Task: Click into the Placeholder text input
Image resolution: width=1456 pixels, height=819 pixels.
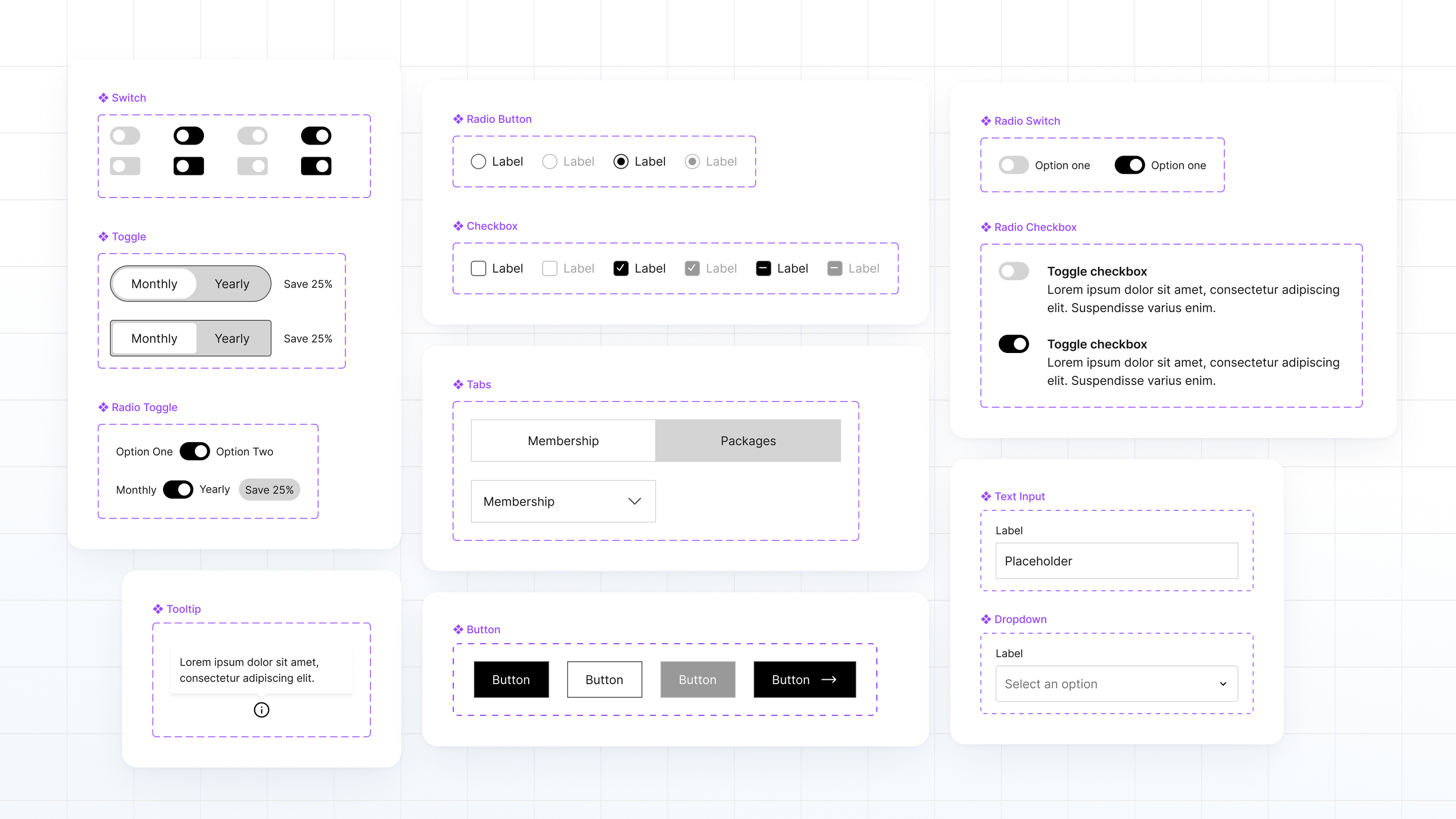Action: [1117, 561]
